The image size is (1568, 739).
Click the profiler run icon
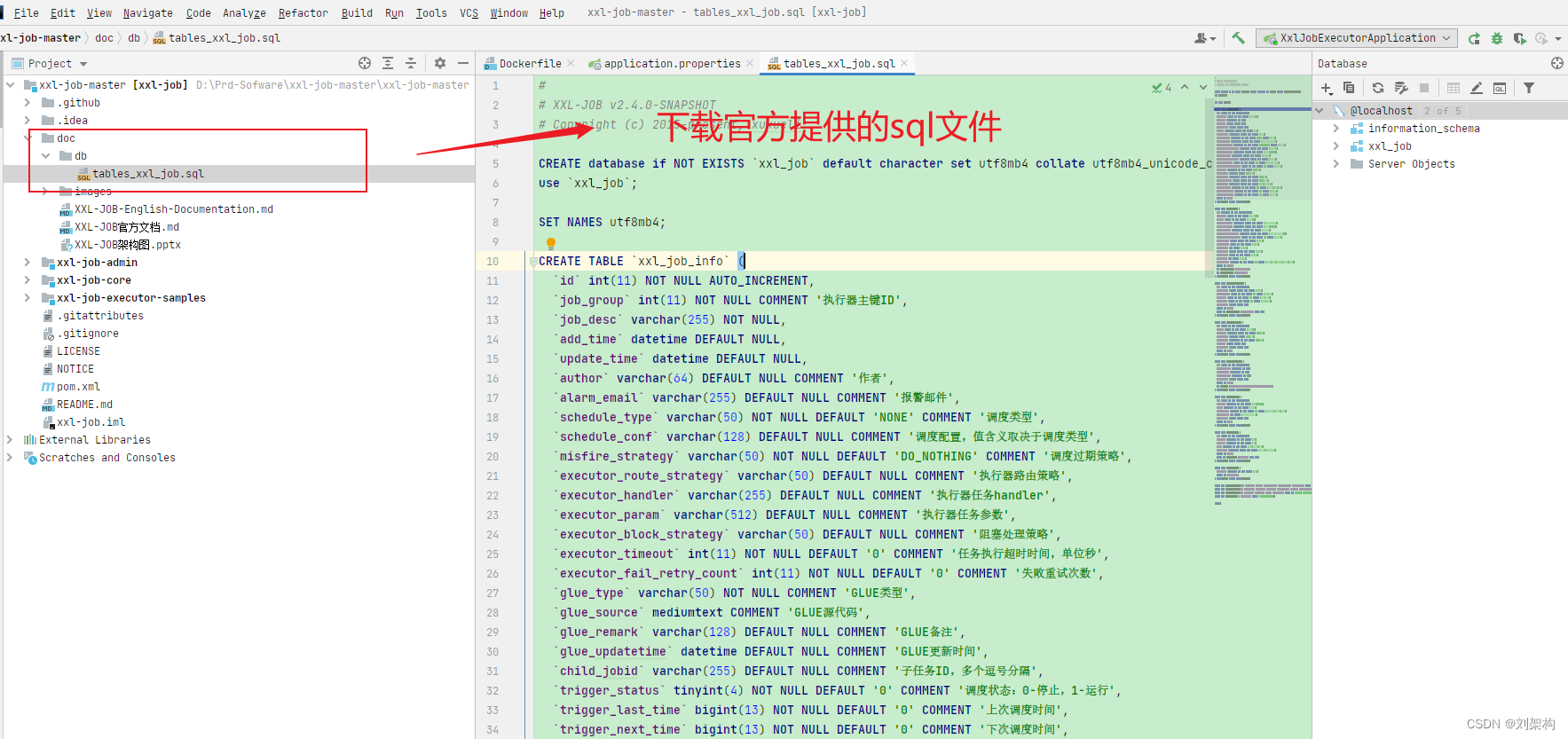click(1541, 38)
